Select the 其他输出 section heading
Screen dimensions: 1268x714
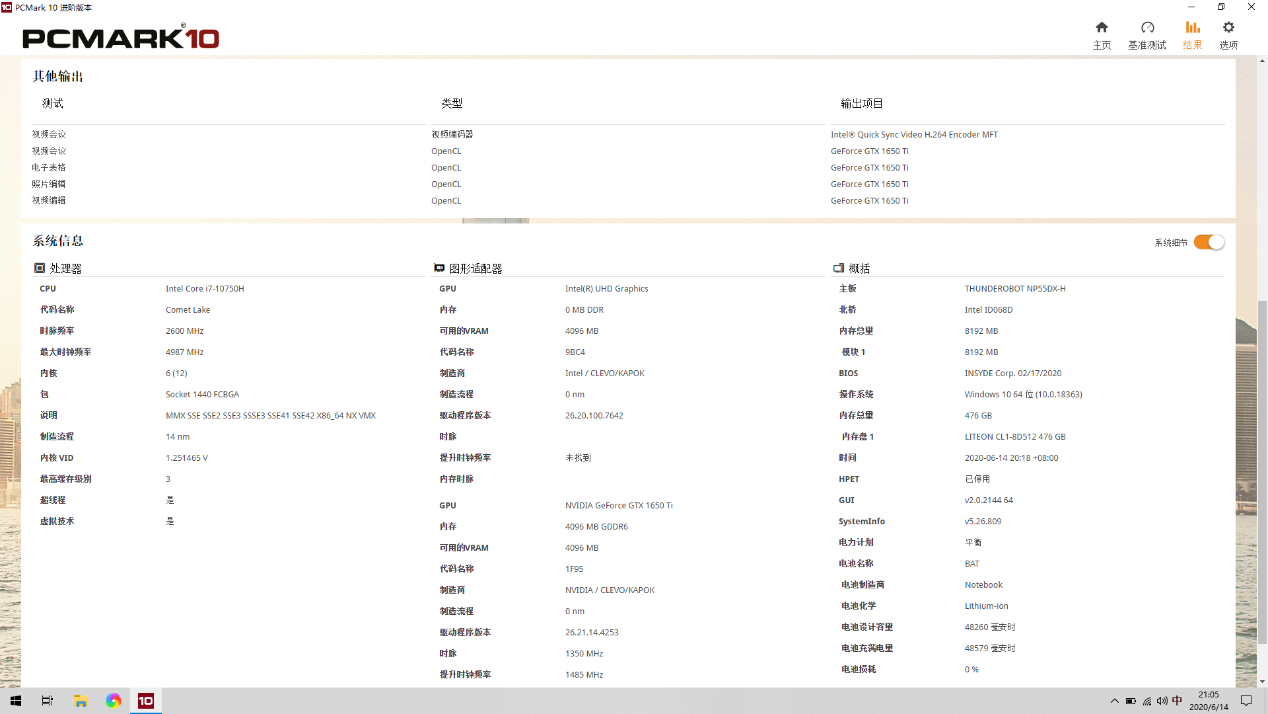(58, 76)
